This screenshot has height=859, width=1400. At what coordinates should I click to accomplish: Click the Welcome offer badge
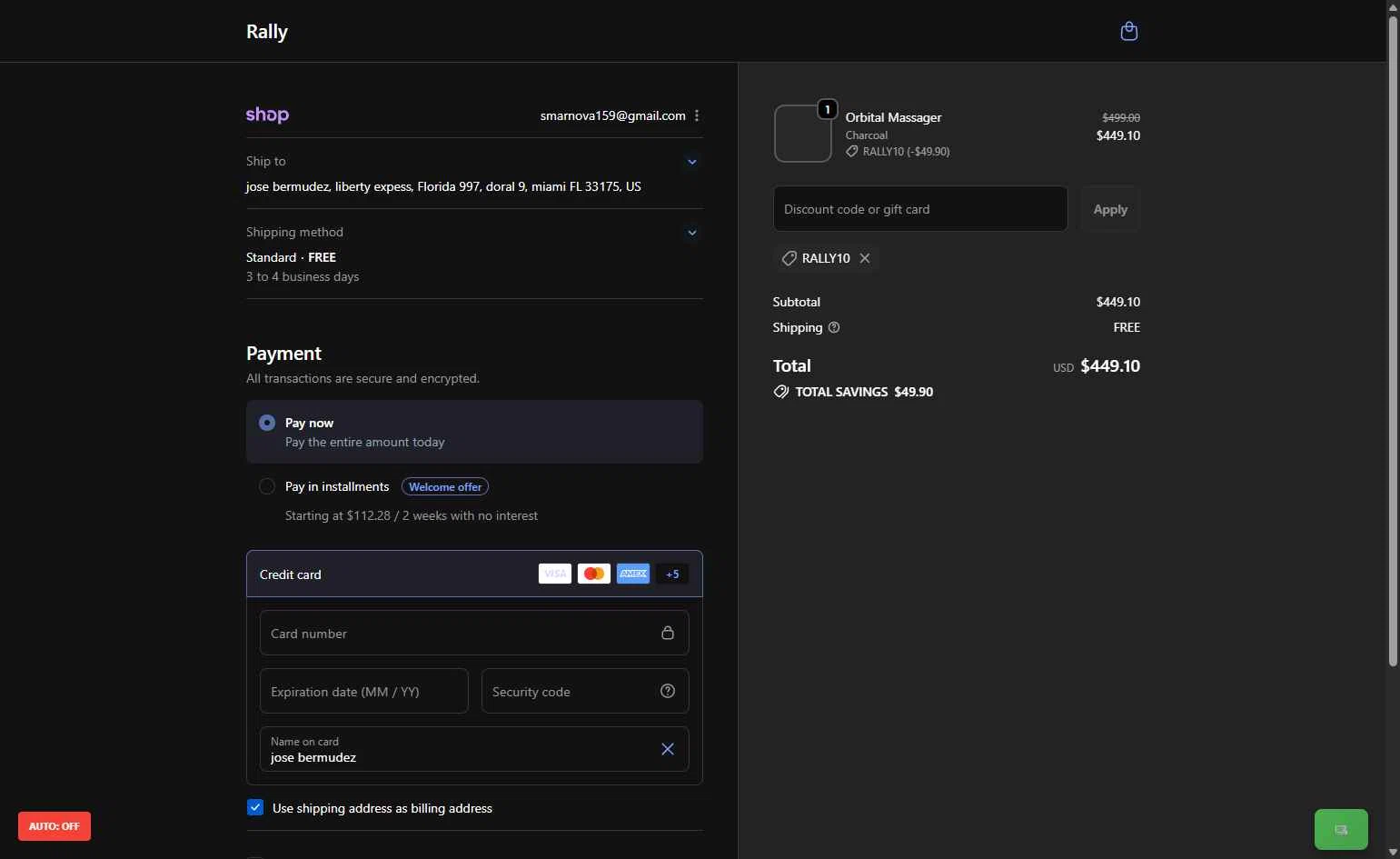click(x=445, y=487)
